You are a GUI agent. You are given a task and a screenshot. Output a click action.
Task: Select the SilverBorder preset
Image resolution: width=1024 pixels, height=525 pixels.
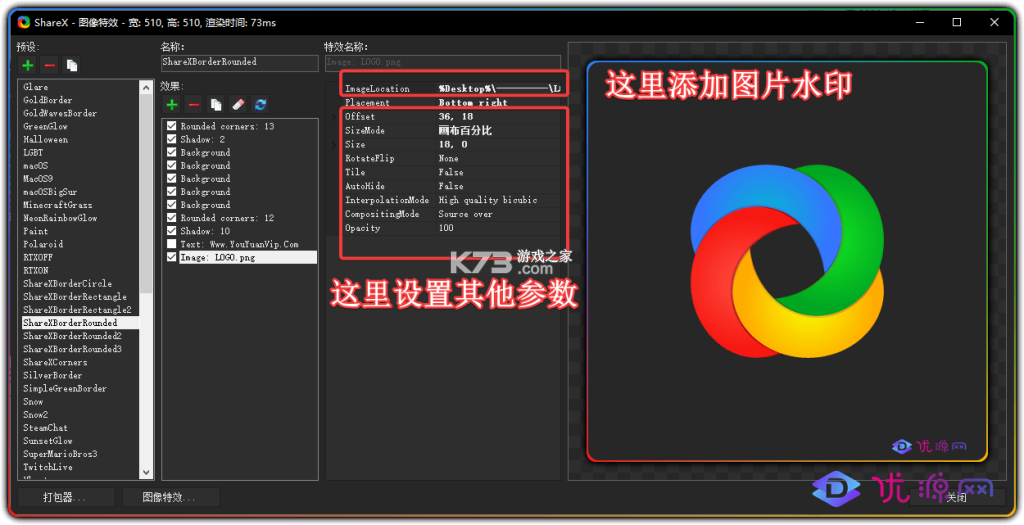point(53,375)
